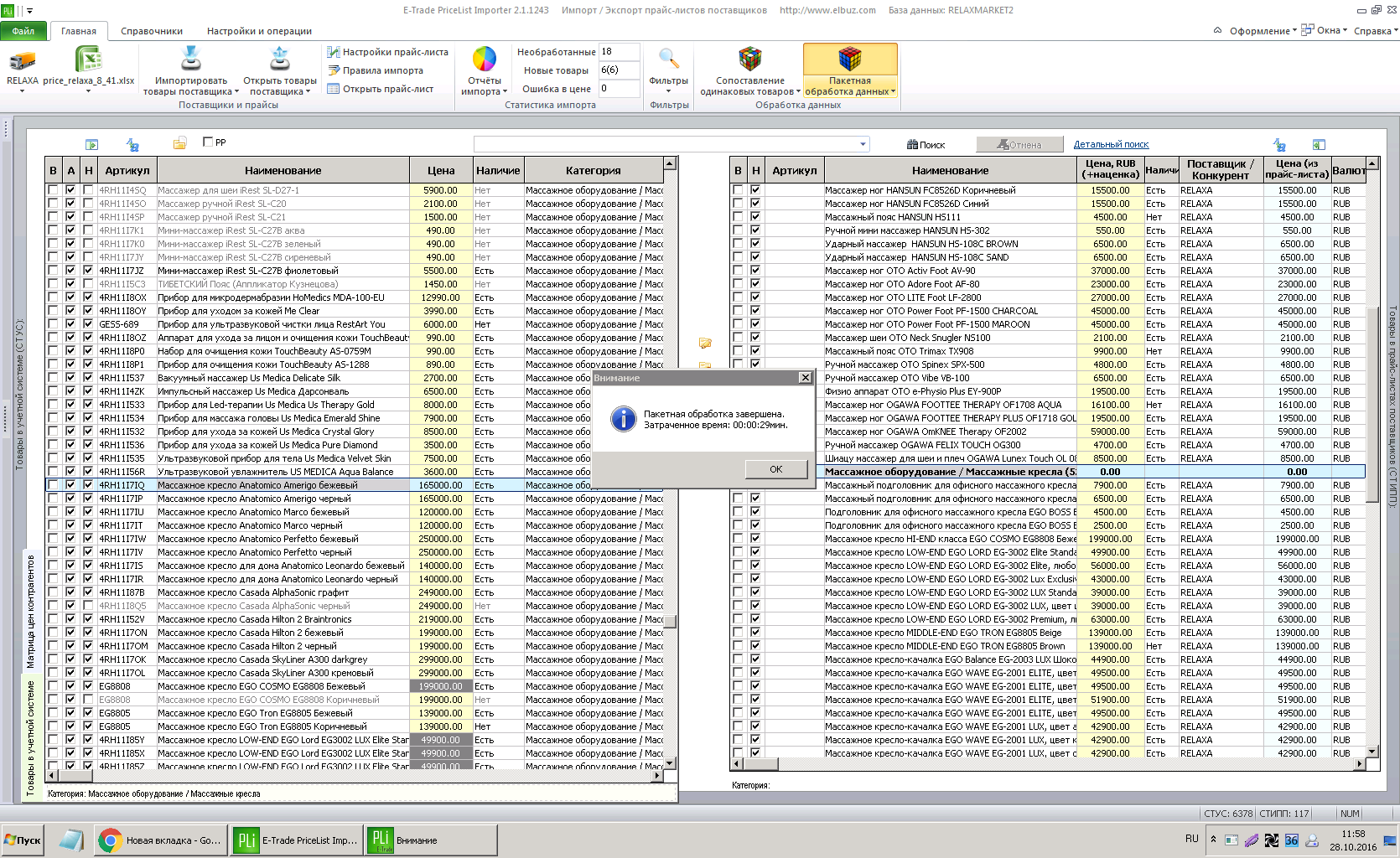Close the Внимание dialog
This screenshot has width=1400, height=858.
[805, 378]
